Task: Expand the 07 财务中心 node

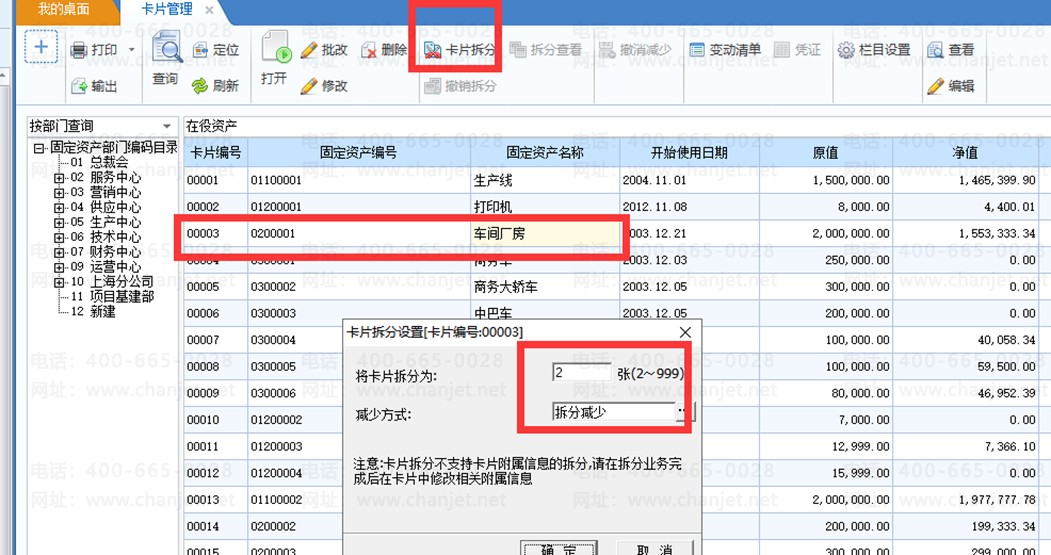Action: (59, 252)
